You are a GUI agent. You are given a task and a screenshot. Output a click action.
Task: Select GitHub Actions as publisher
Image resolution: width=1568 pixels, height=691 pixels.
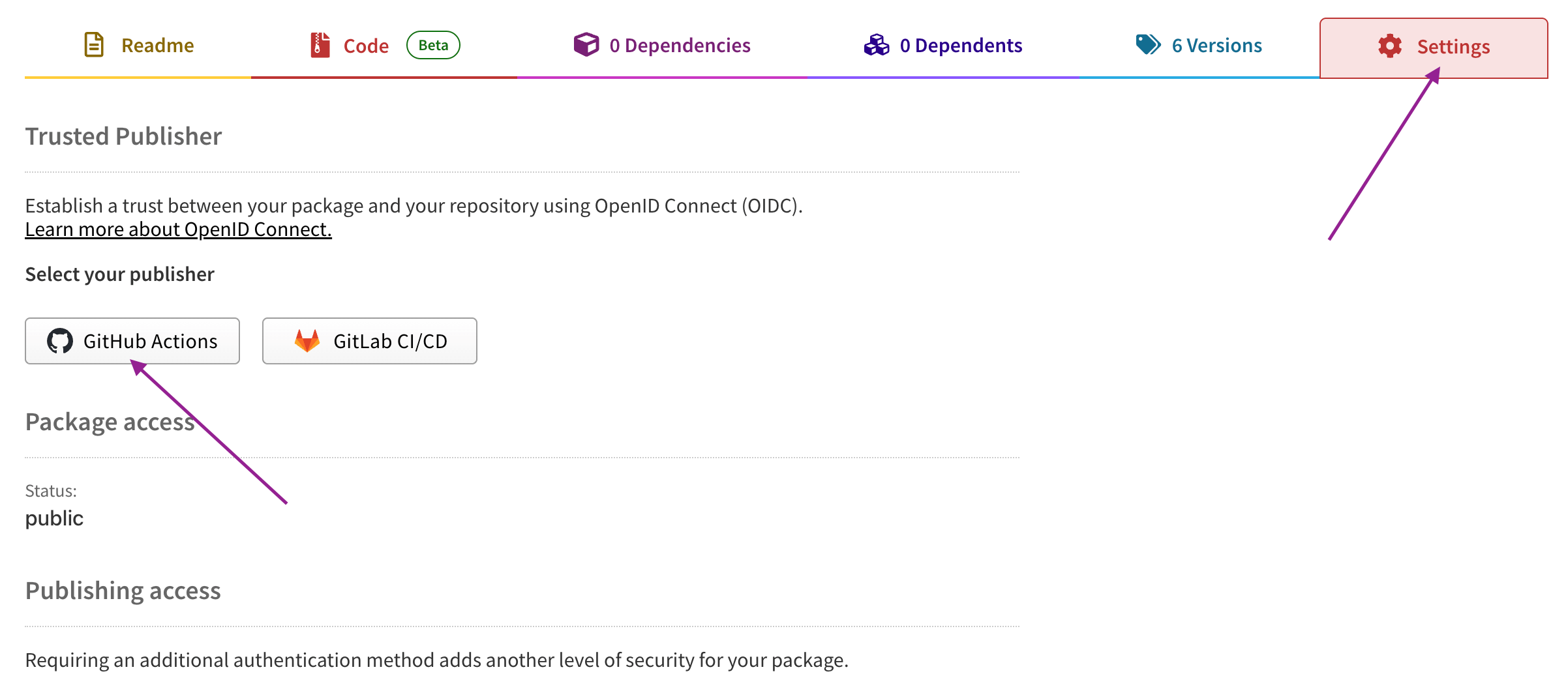pyautogui.click(x=132, y=340)
